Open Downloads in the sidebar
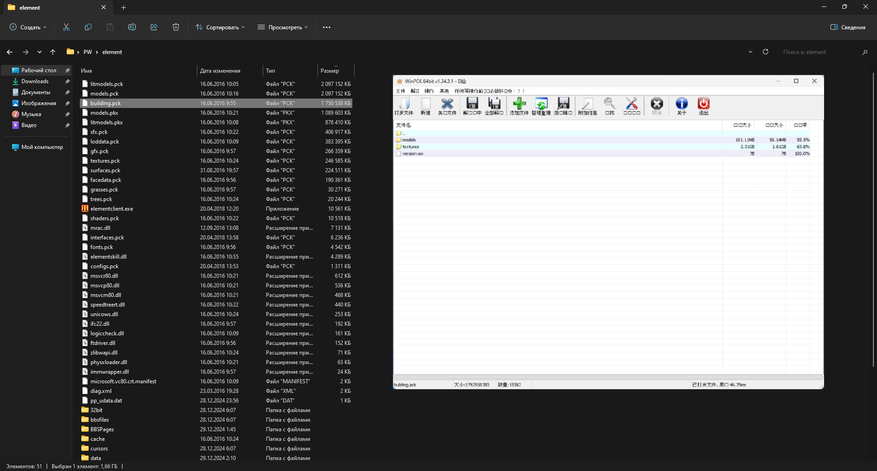 click(x=35, y=81)
